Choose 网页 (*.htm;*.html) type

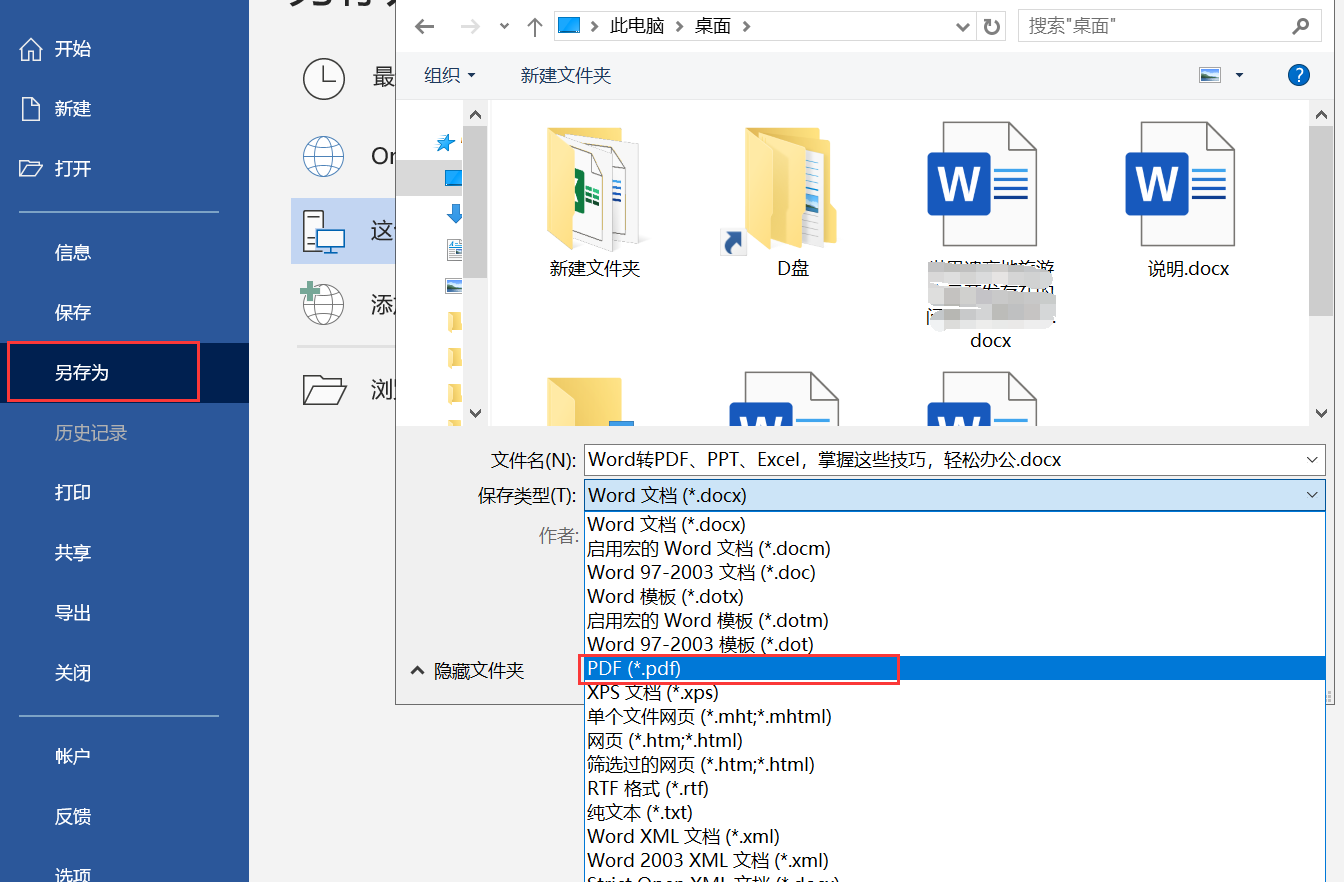[x=954, y=740]
